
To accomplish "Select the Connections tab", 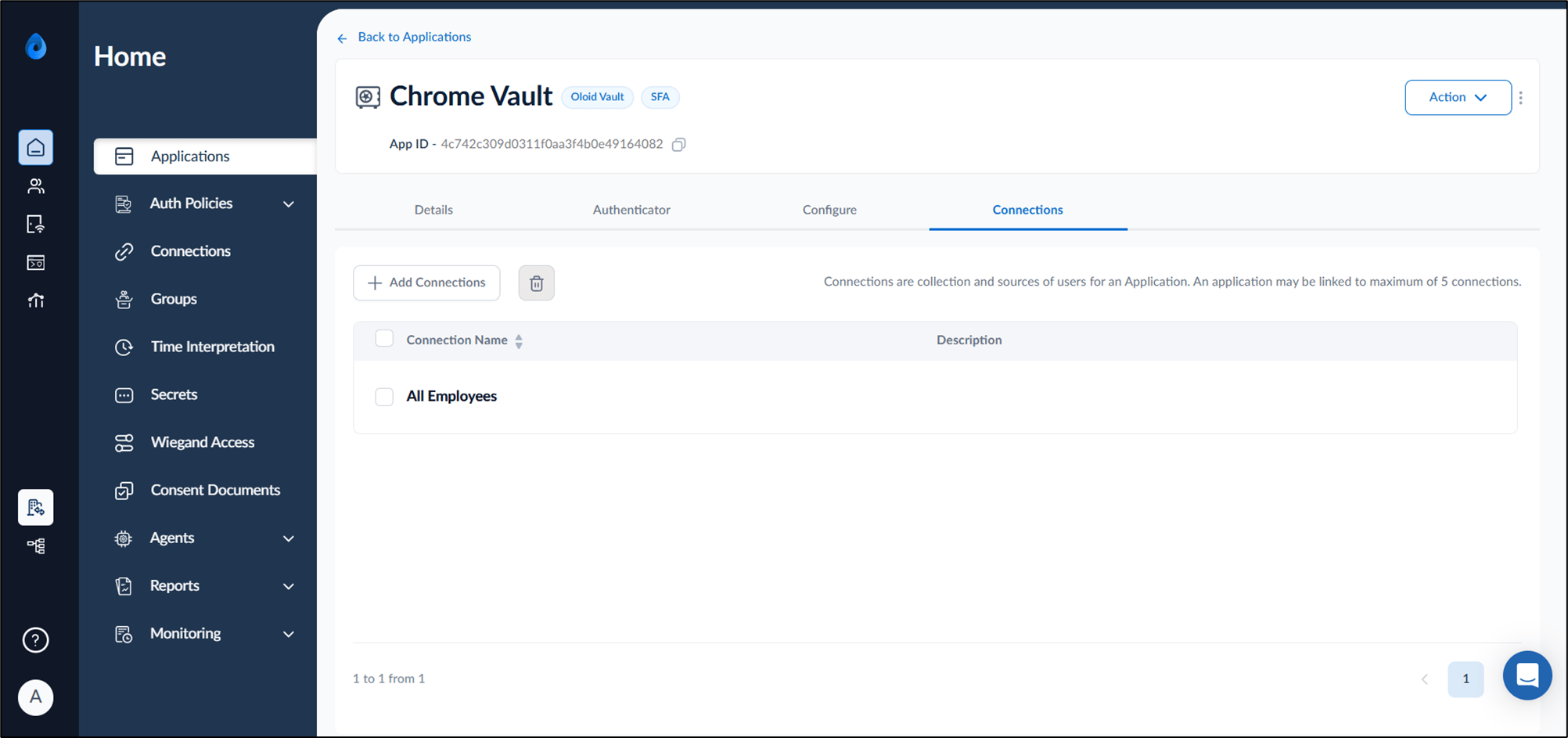I will (1027, 210).
